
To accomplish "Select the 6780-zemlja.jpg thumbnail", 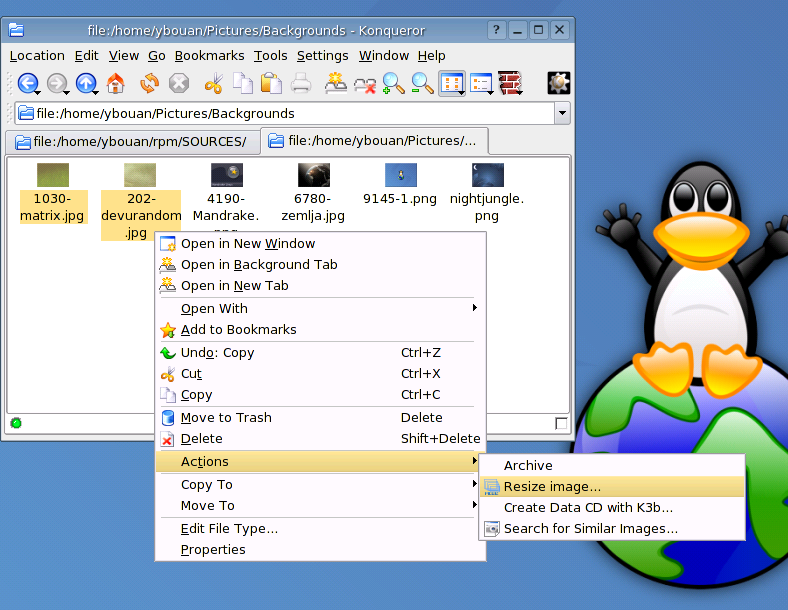I will [x=314, y=175].
